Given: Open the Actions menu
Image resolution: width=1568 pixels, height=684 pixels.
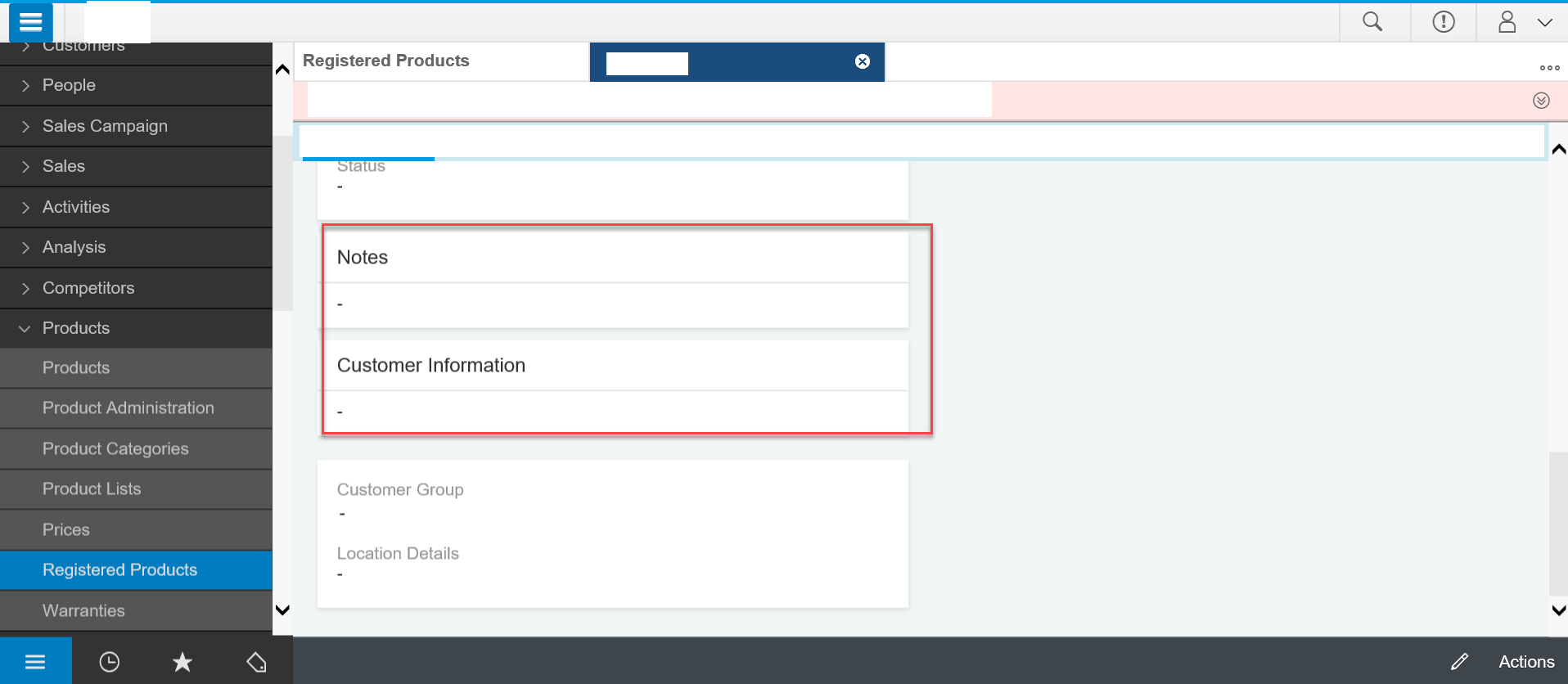Looking at the screenshot, I should [x=1526, y=662].
